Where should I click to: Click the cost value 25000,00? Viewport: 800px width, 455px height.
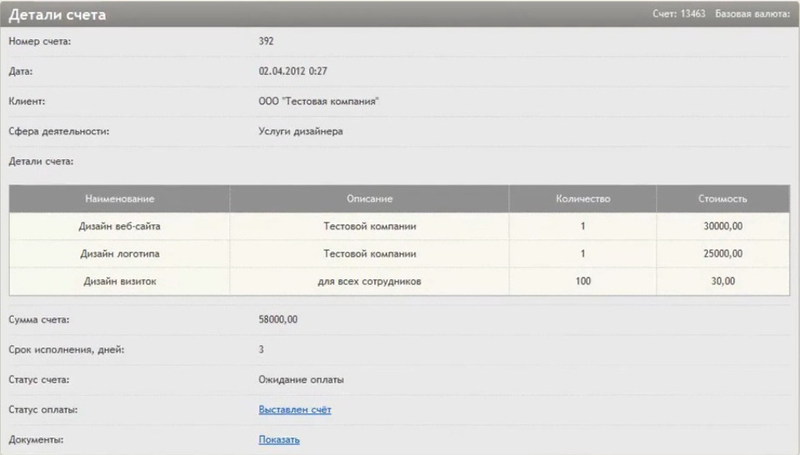pyautogui.click(x=723, y=254)
